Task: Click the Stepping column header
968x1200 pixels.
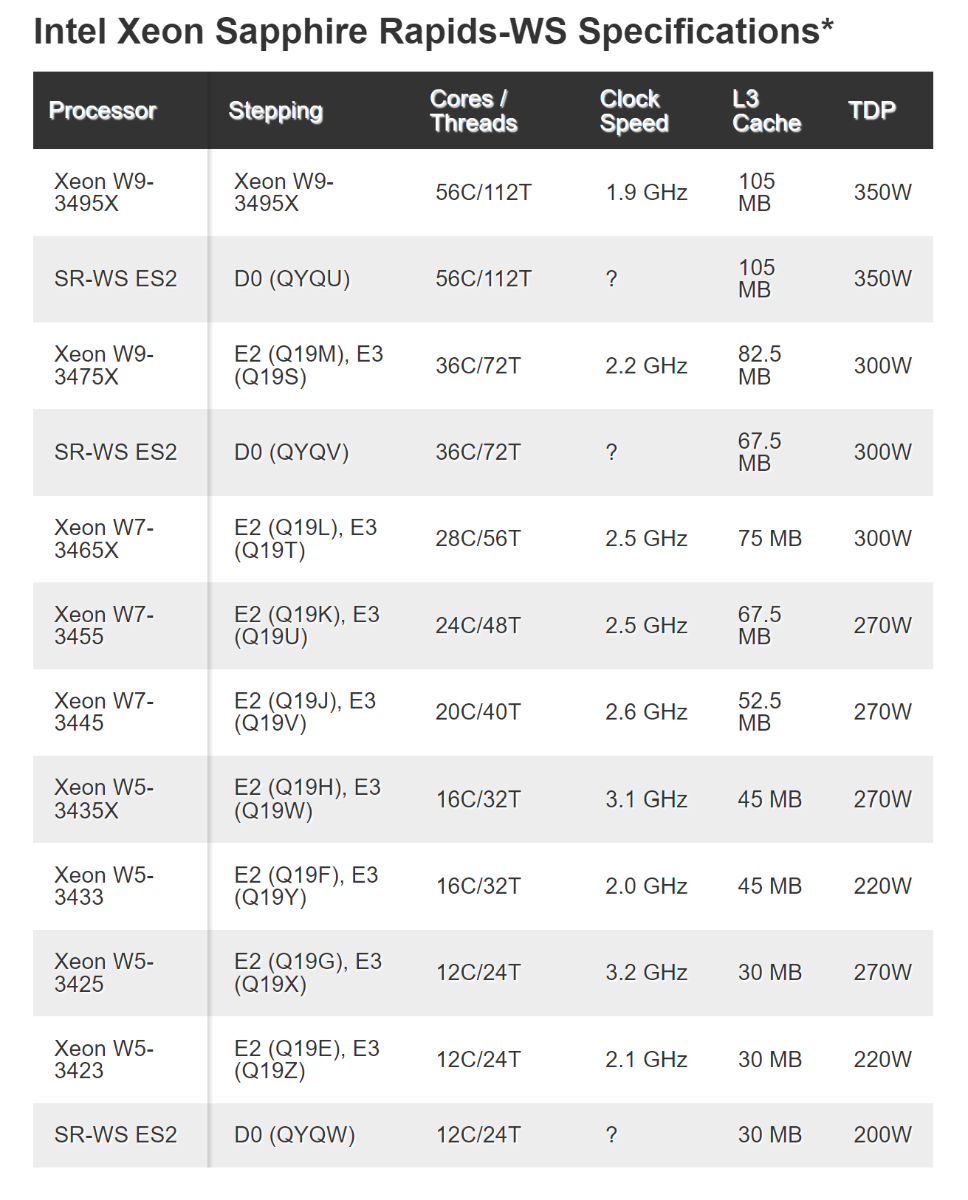Action: click(275, 111)
